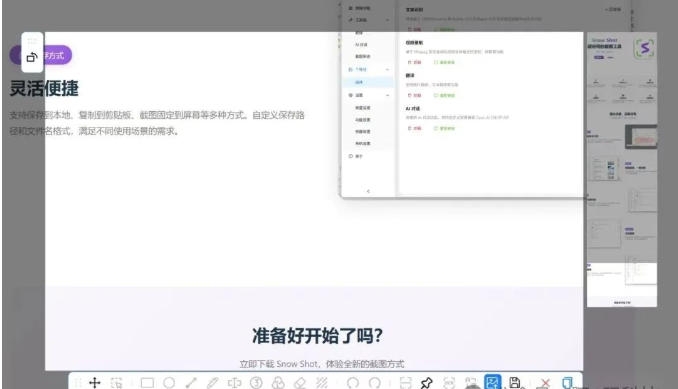The width and height of the screenshot is (678, 389).
Task: Click the highlighted blue image tool
Action: click(x=493, y=382)
